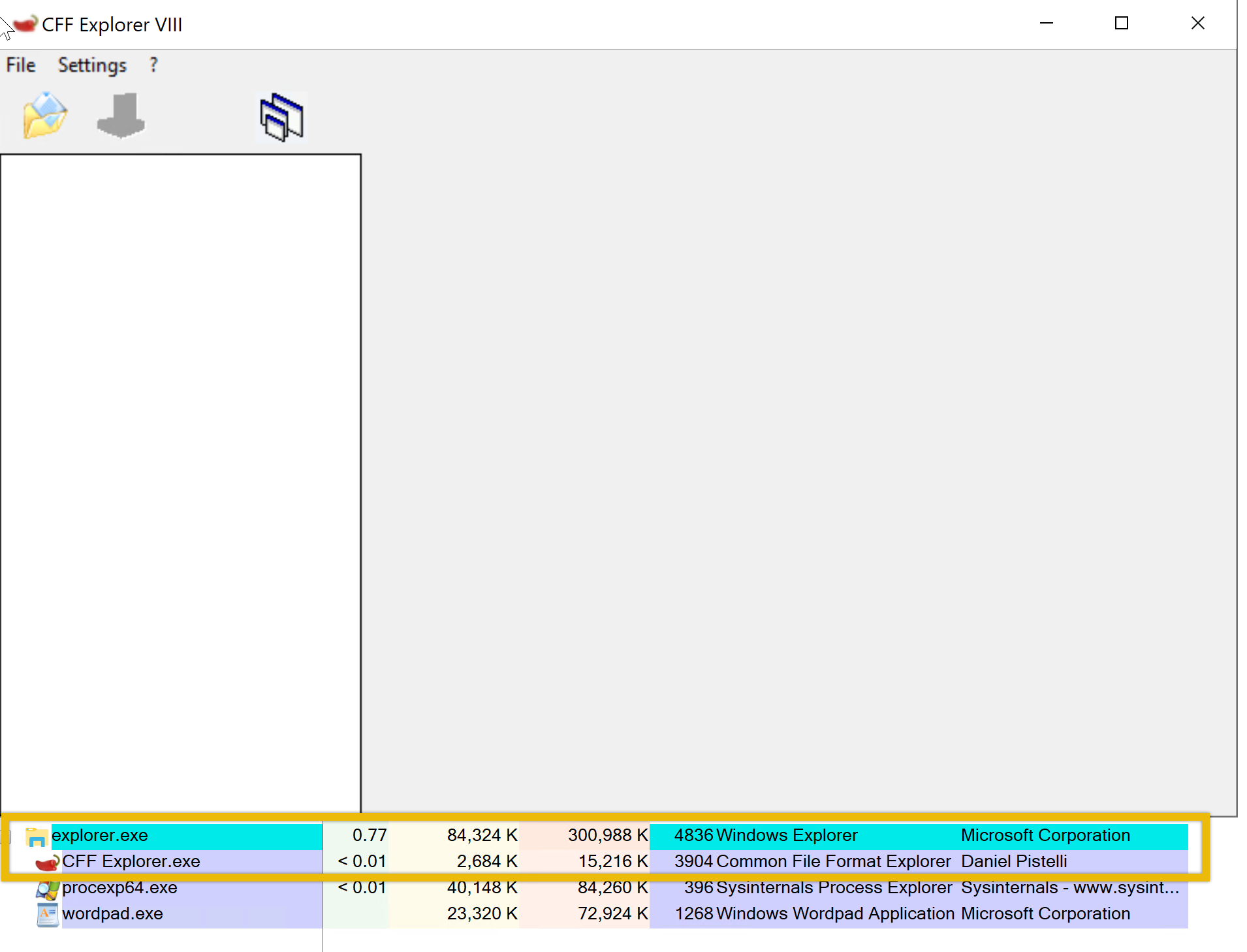Click the 300,988 K memory value for explorer.exe
The image size is (1247, 952).
coord(607,835)
